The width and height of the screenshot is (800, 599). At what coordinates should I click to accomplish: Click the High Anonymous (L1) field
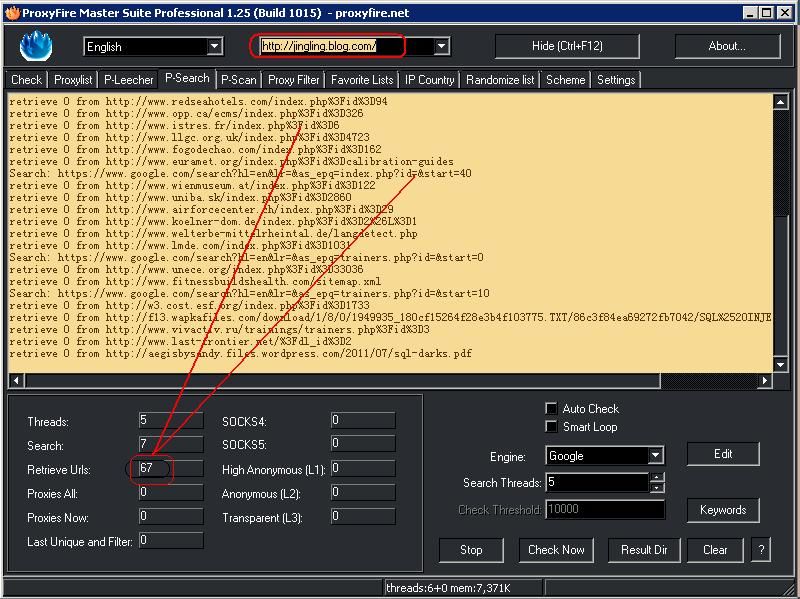click(363, 468)
